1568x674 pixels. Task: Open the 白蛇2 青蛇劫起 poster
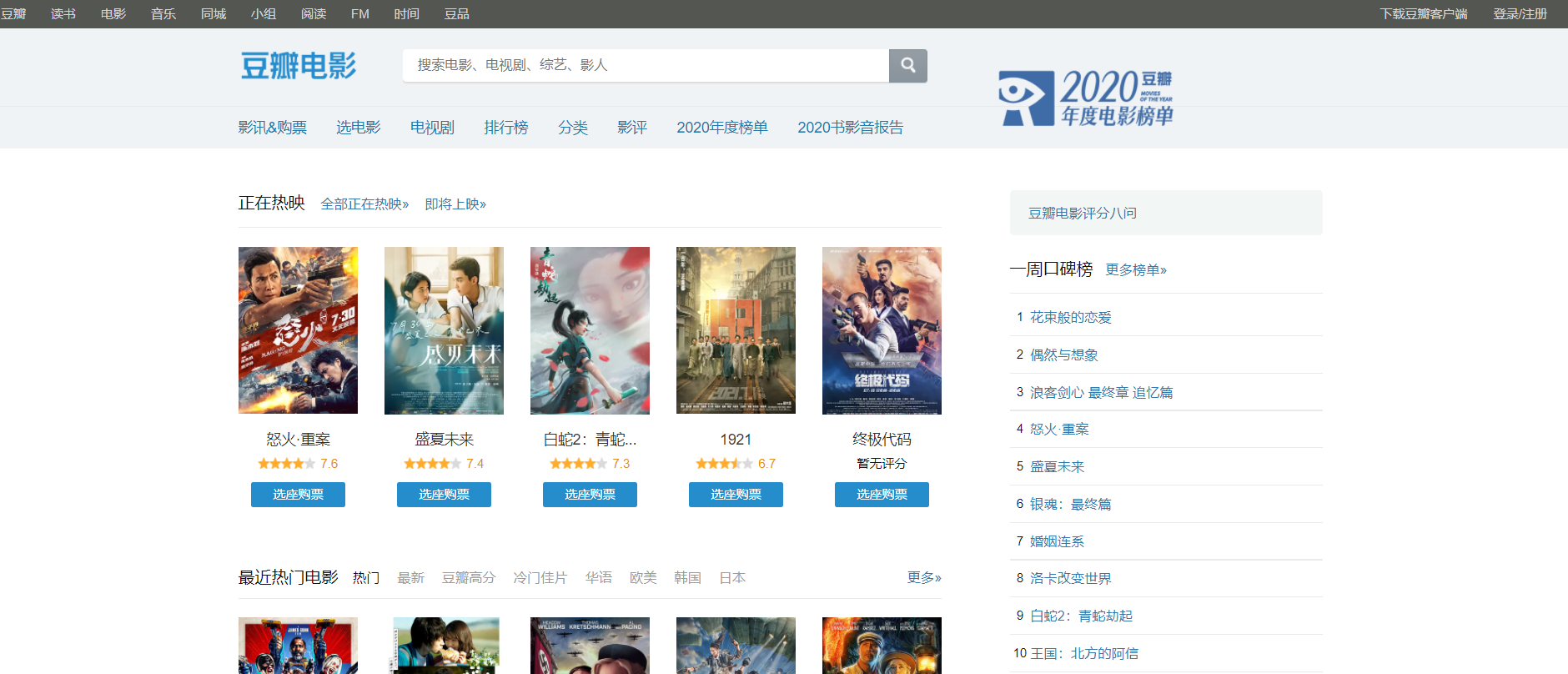(x=590, y=330)
